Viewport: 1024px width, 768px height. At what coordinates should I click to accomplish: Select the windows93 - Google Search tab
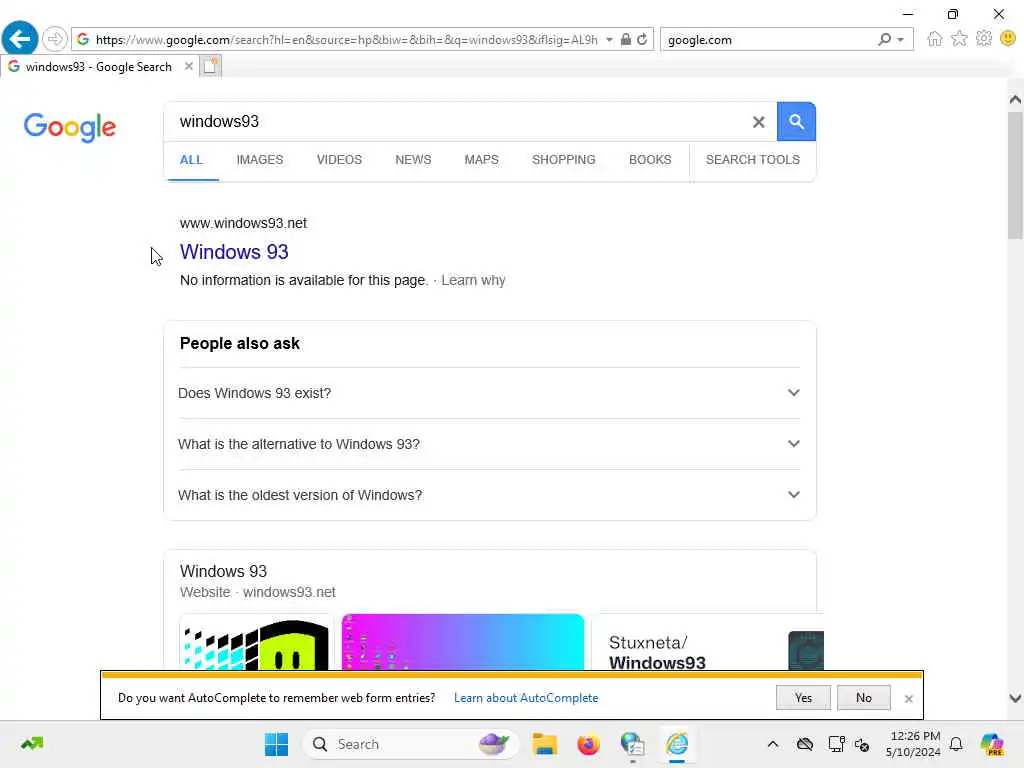99,67
